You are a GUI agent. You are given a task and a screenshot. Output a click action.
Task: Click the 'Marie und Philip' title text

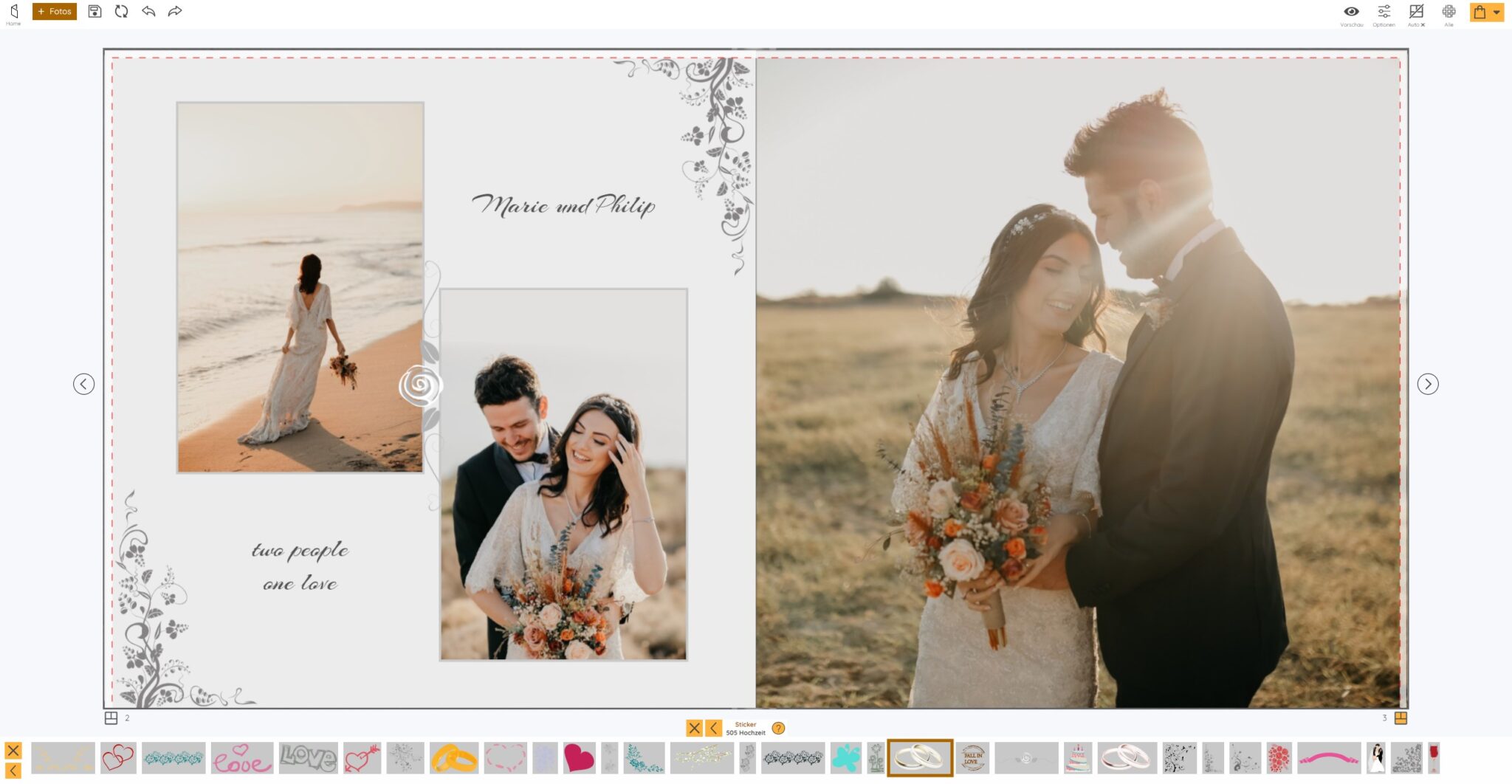pyautogui.click(x=563, y=205)
